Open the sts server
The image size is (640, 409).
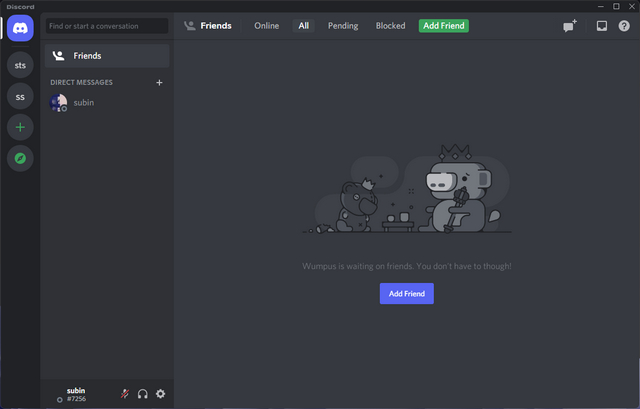[x=20, y=65]
